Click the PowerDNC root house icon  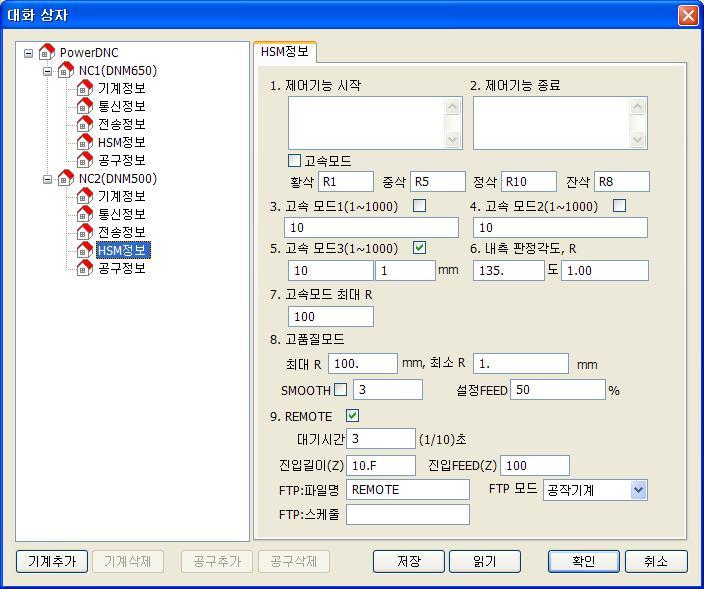tap(47, 52)
